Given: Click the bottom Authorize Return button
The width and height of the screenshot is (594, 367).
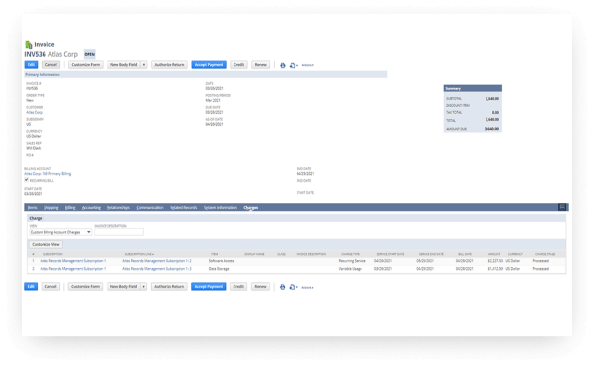Looking at the screenshot, I should (169, 287).
